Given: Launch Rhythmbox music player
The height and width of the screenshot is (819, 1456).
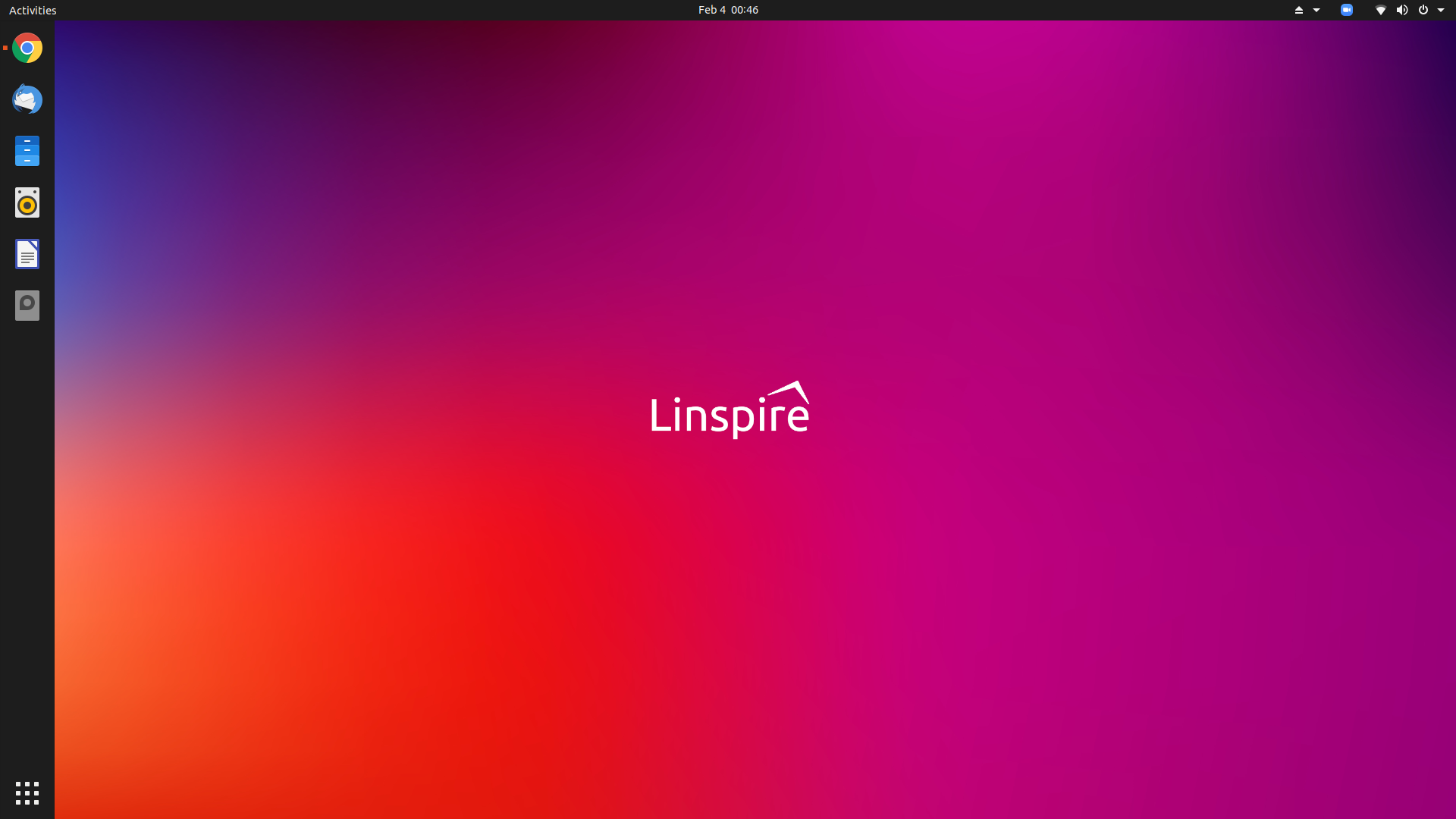Looking at the screenshot, I should tap(27, 202).
